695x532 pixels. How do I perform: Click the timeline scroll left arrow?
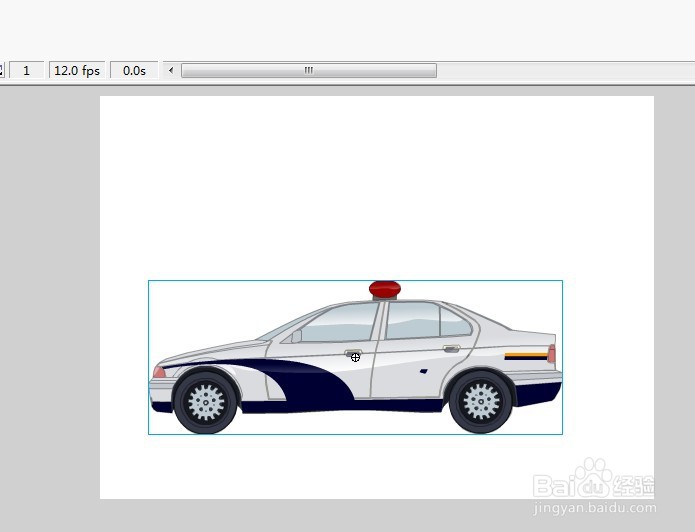tap(171, 70)
